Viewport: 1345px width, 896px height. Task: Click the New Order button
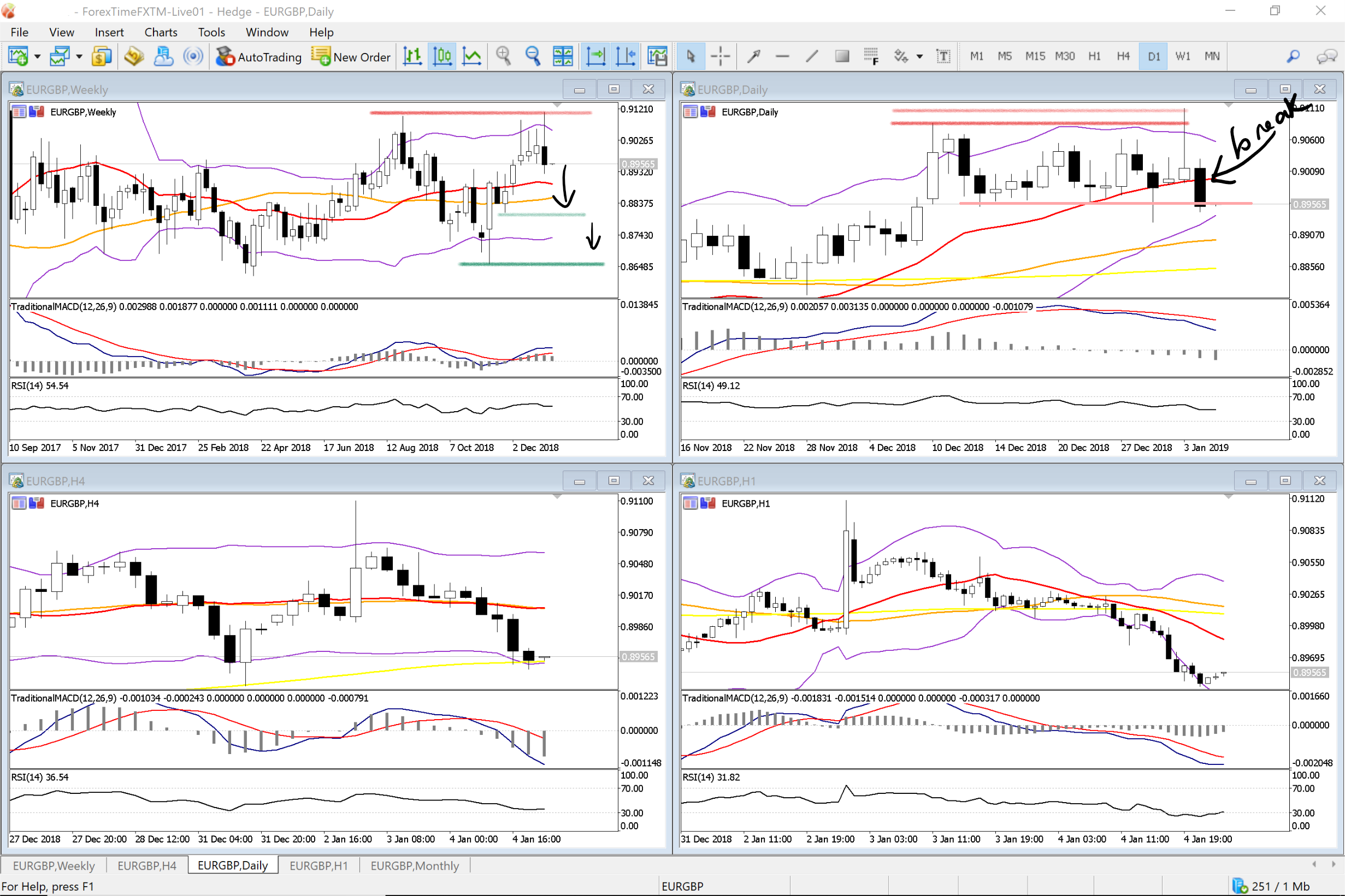click(x=351, y=56)
